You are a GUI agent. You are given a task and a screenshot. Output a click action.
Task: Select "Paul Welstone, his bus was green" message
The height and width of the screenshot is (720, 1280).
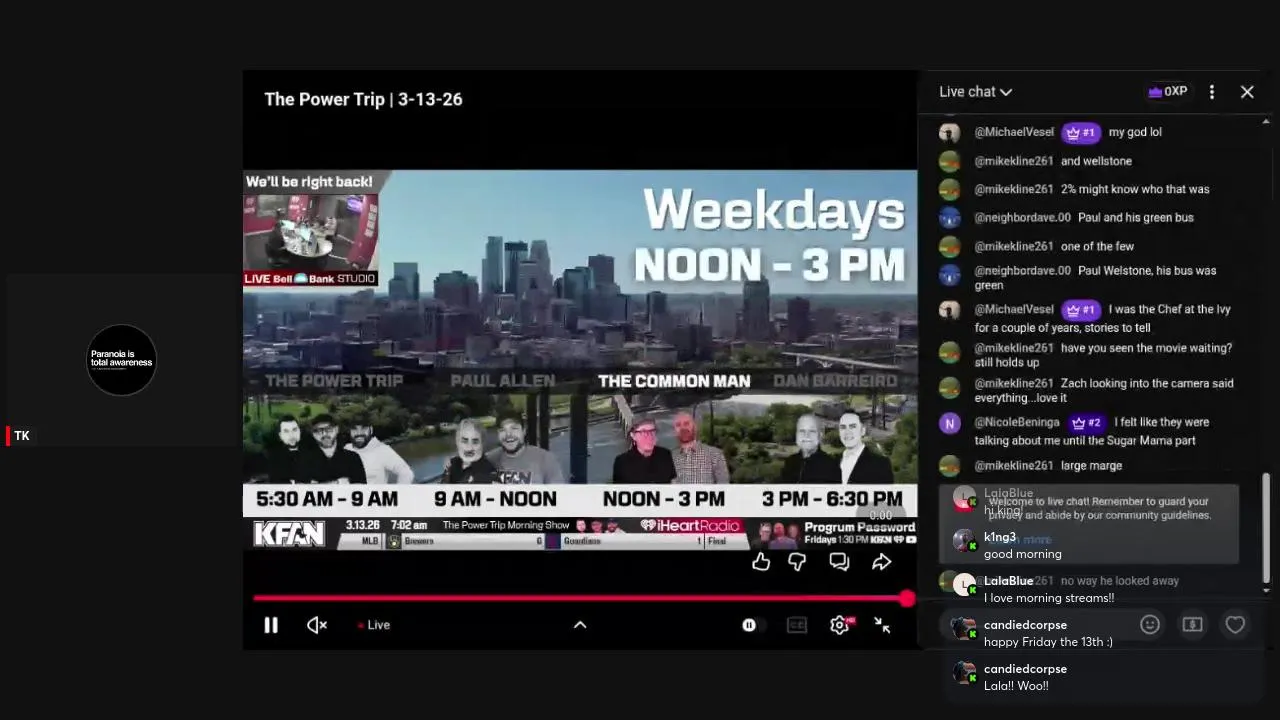1095,277
